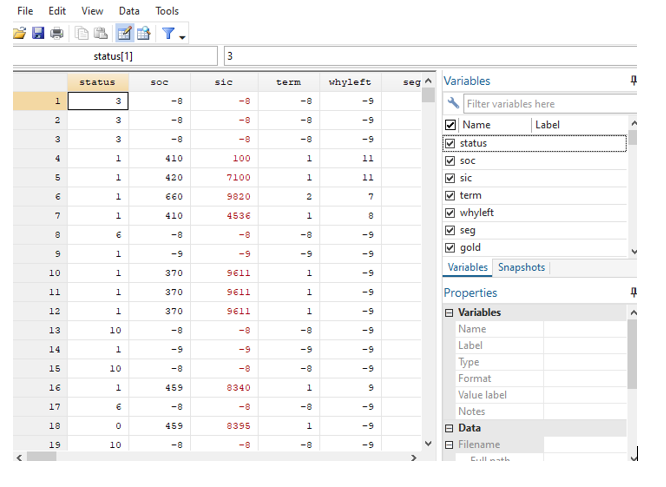
Task: Open the Data menu
Action: pos(129,11)
